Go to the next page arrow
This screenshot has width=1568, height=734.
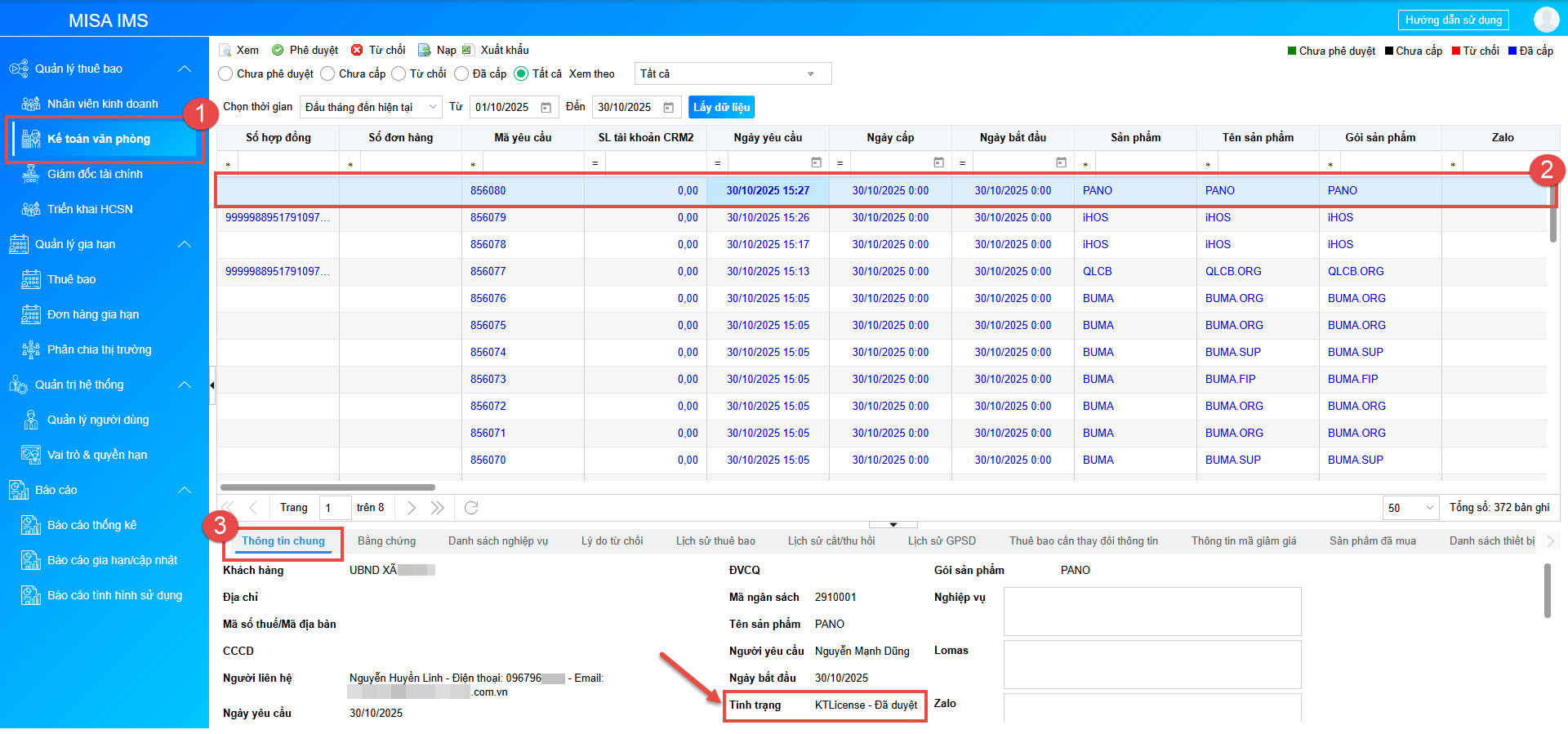pyautogui.click(x=412, y=508)
